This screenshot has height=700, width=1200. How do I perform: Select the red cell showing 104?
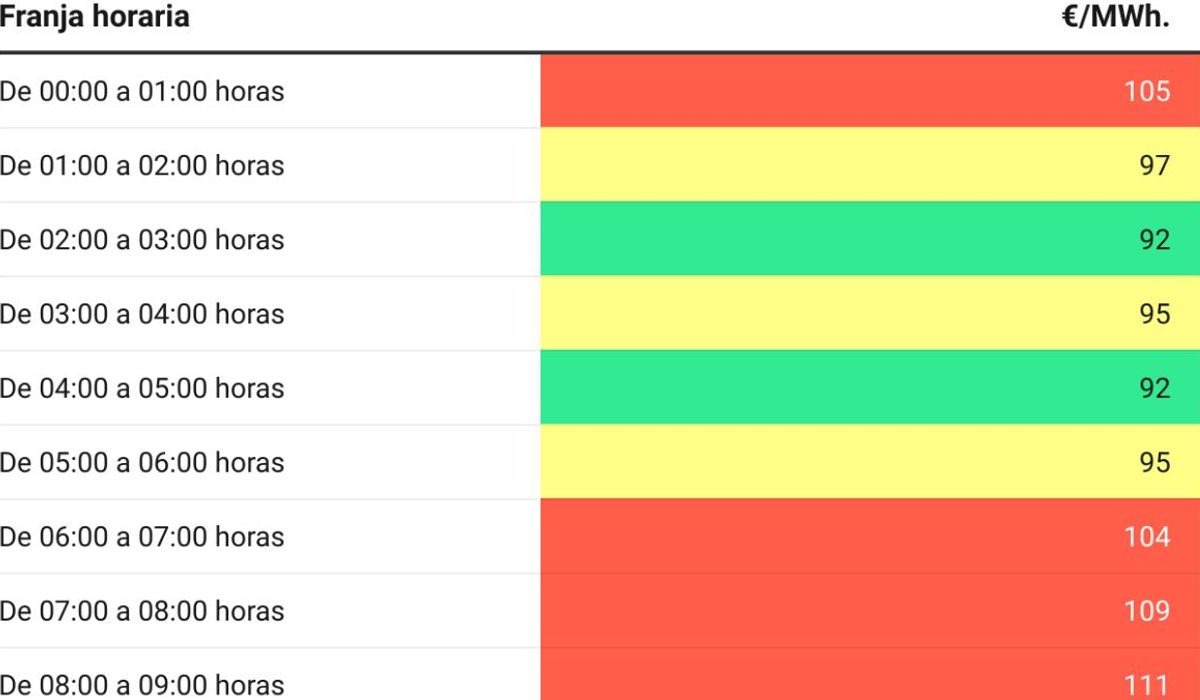[x=870, y=536]
